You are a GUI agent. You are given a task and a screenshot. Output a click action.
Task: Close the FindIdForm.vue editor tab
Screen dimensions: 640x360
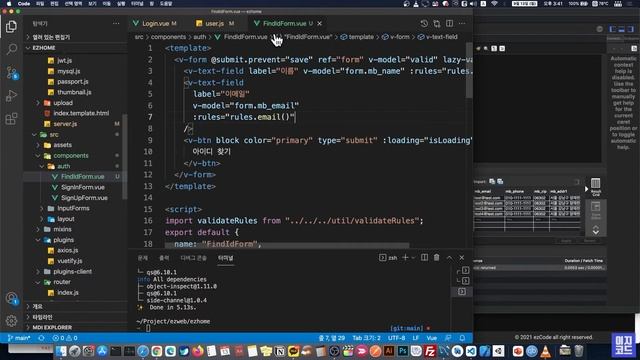tap(320, 24)
